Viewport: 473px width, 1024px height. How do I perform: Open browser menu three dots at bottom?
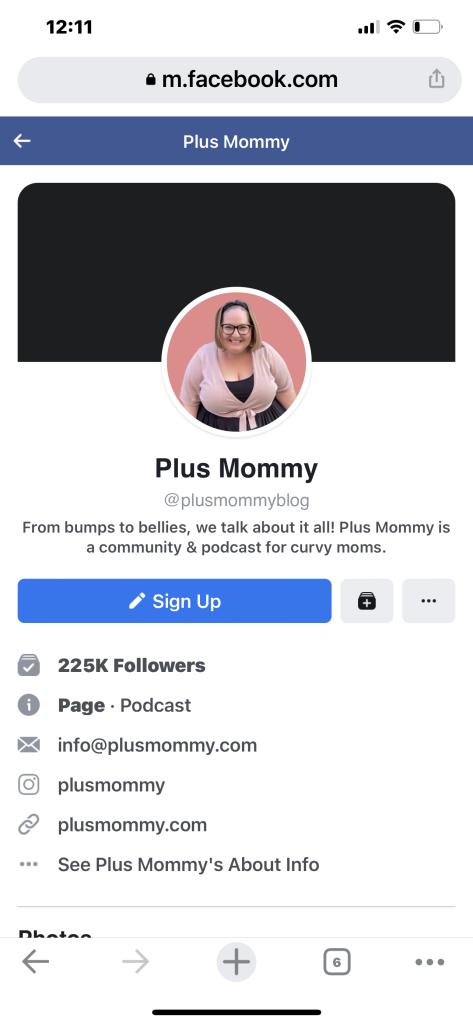(430, 962)
